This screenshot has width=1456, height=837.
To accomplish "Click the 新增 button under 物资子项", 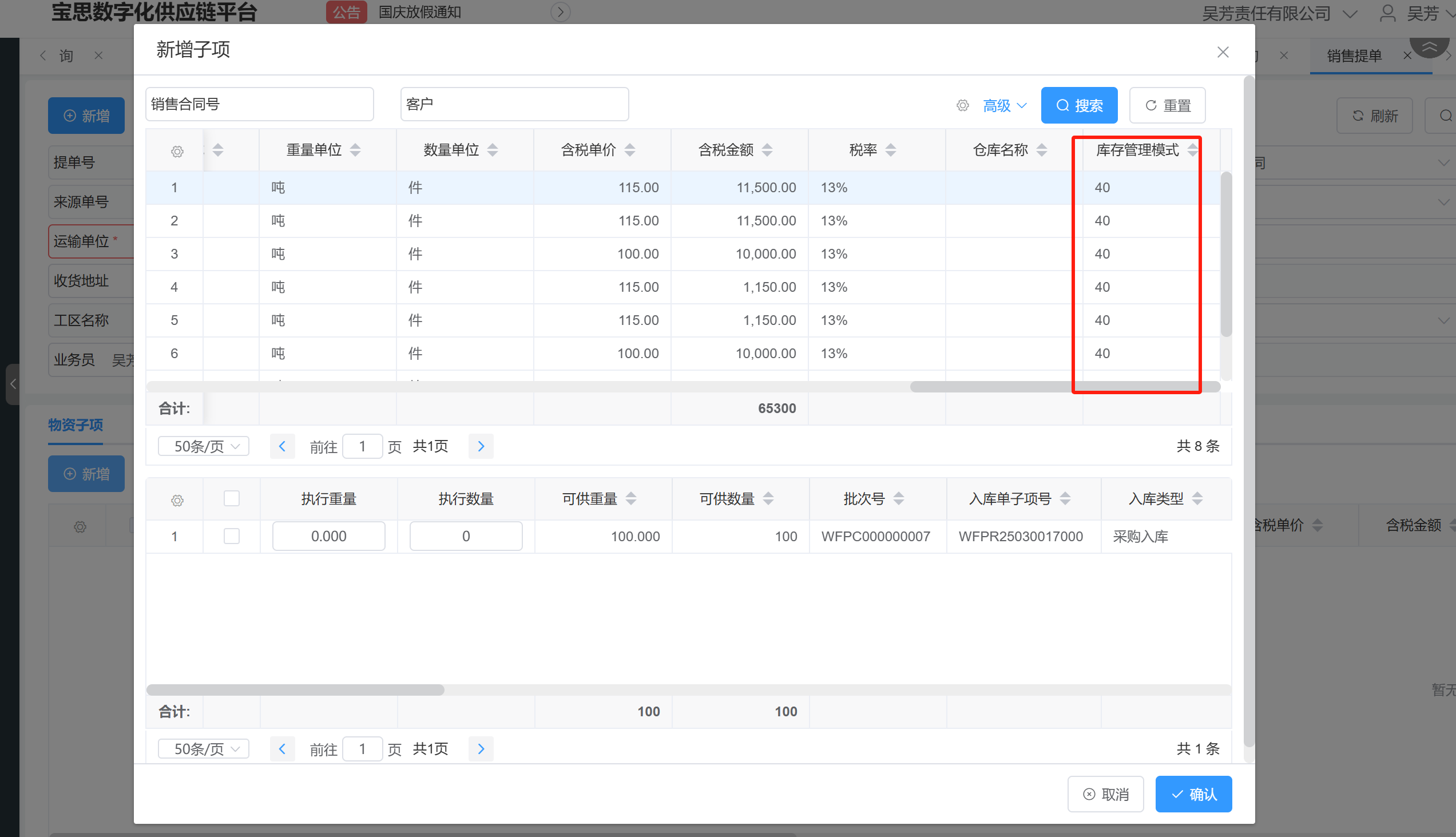I will [x=86, y=474].
